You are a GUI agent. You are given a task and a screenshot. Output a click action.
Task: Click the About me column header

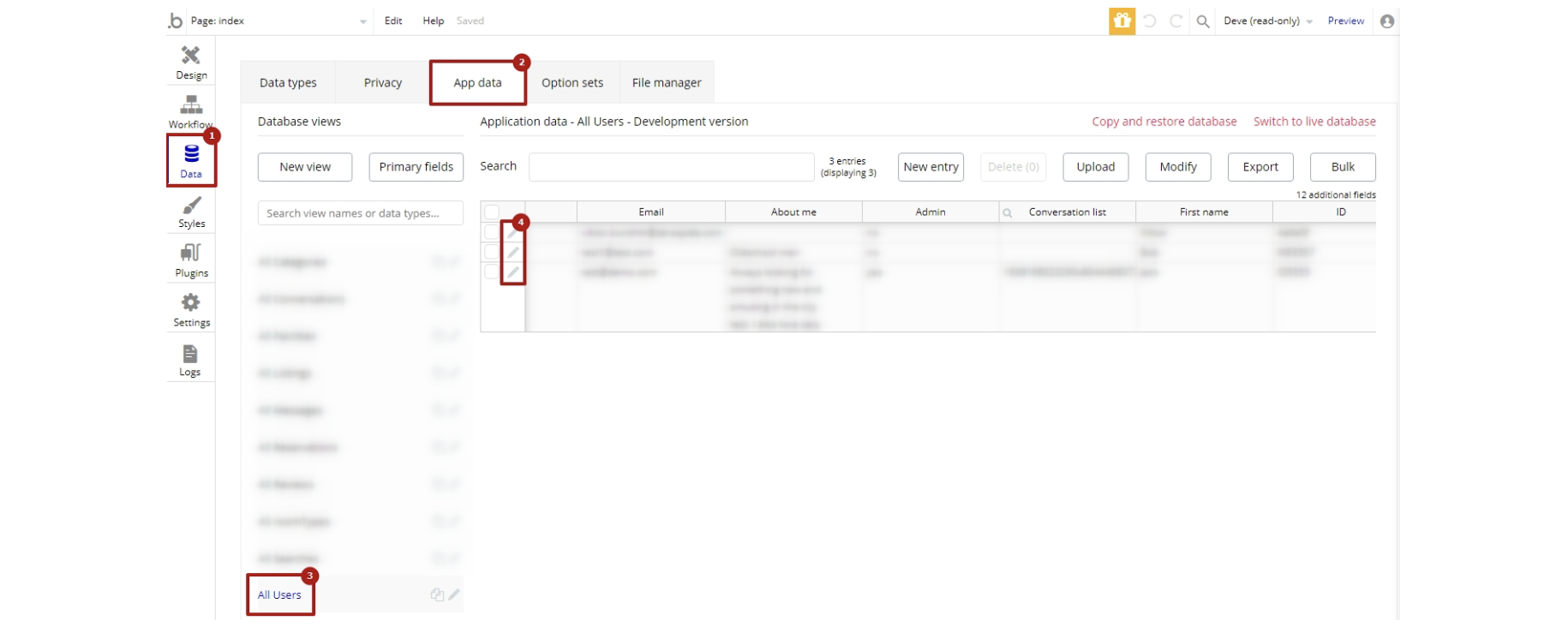[793, 212]
